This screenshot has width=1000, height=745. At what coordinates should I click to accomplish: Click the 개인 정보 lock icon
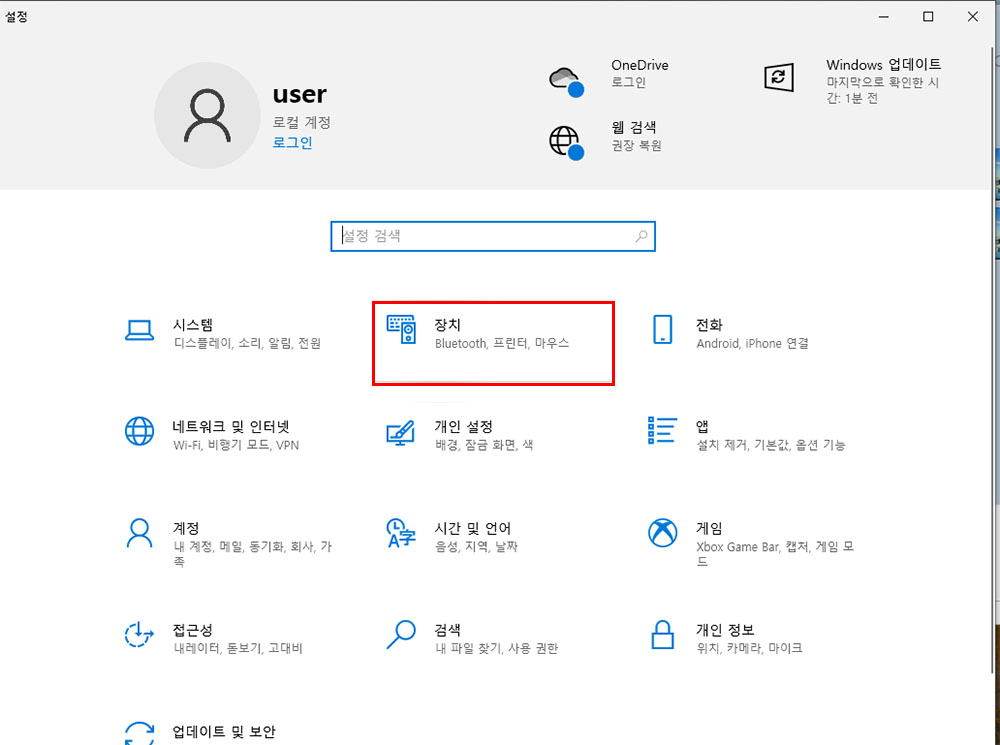[x=663, y=635]
